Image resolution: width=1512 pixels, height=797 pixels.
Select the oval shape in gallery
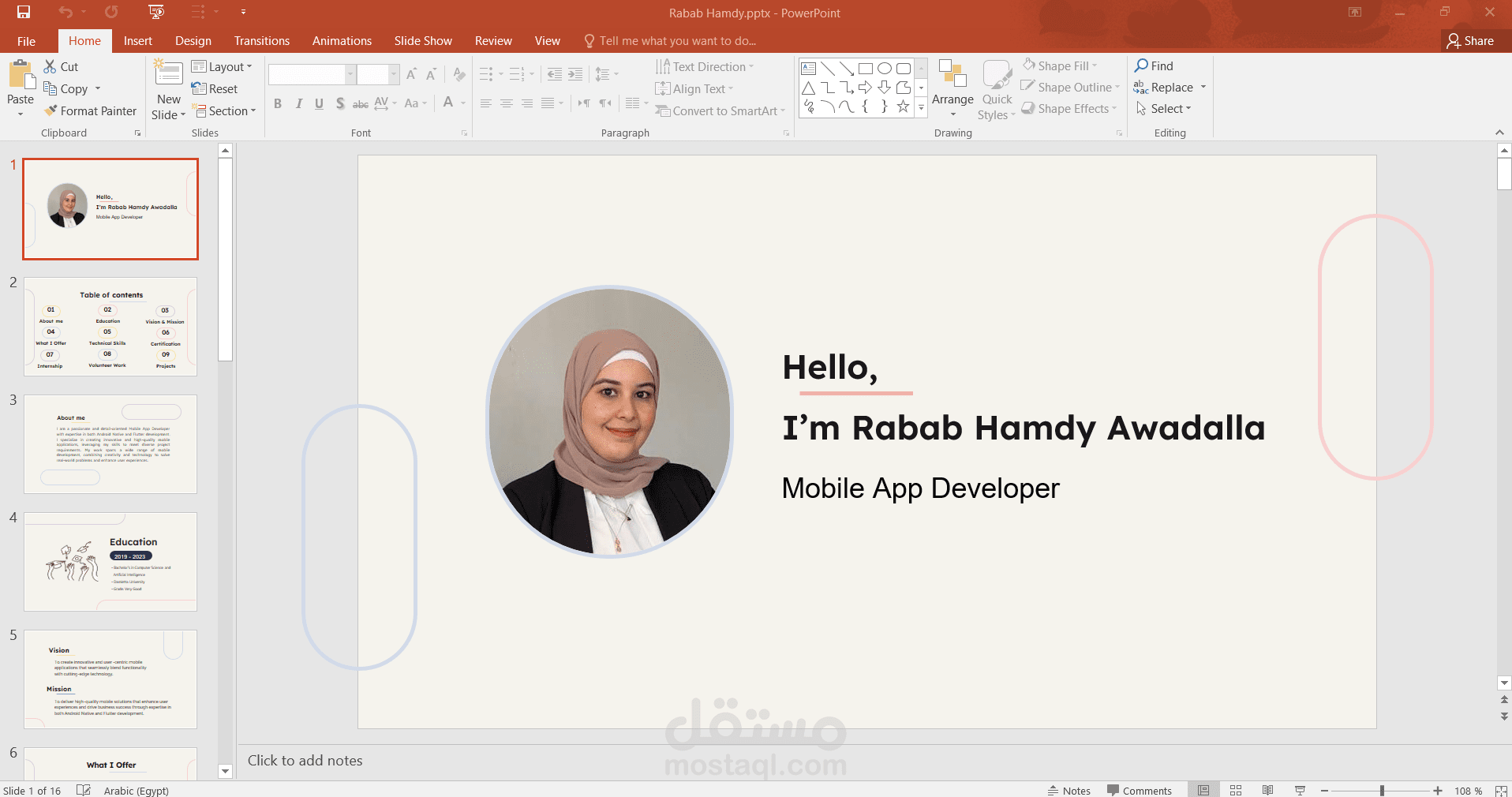(885, 69)
